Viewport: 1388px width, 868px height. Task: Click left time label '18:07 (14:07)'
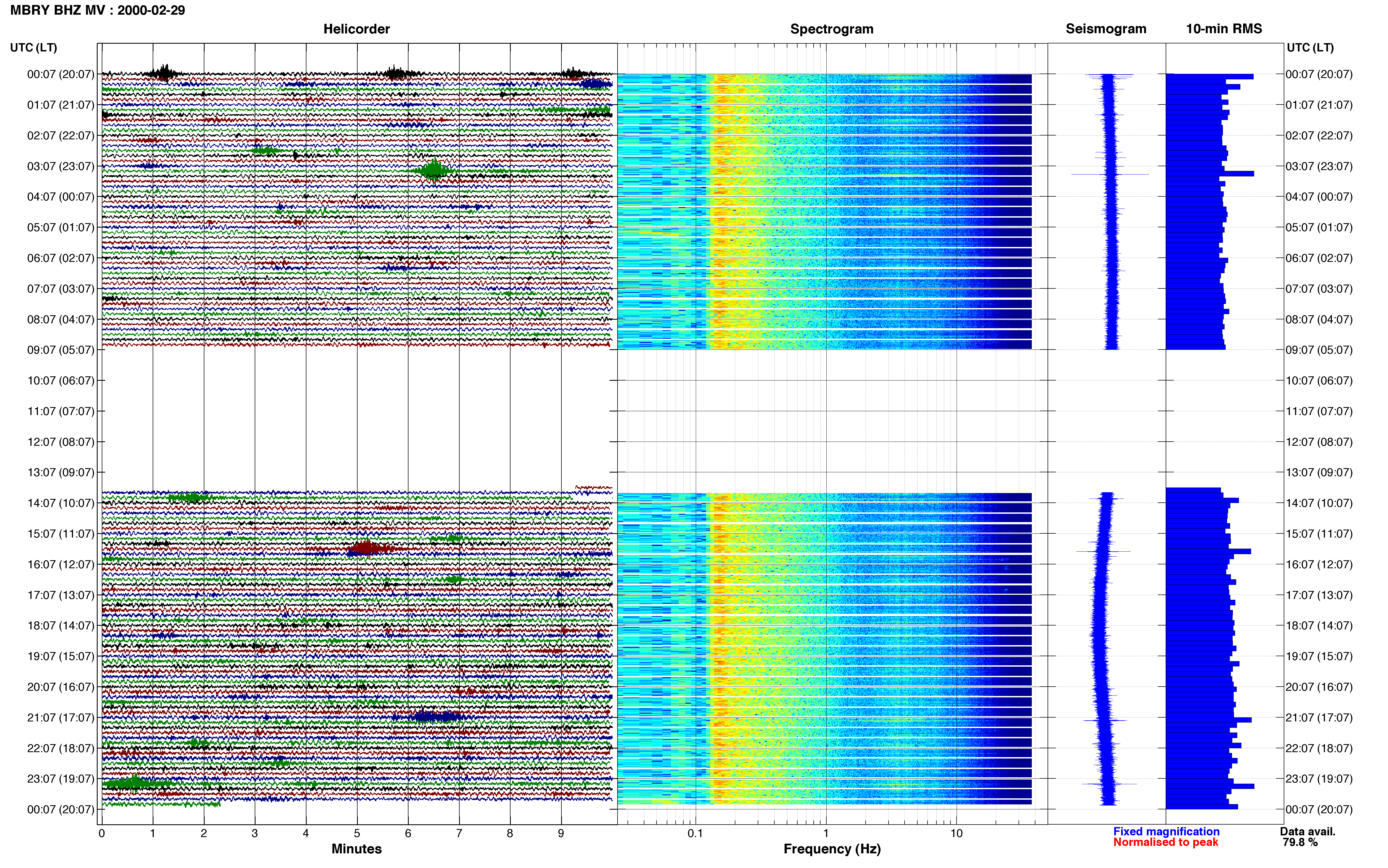click(x=61, y=625)
